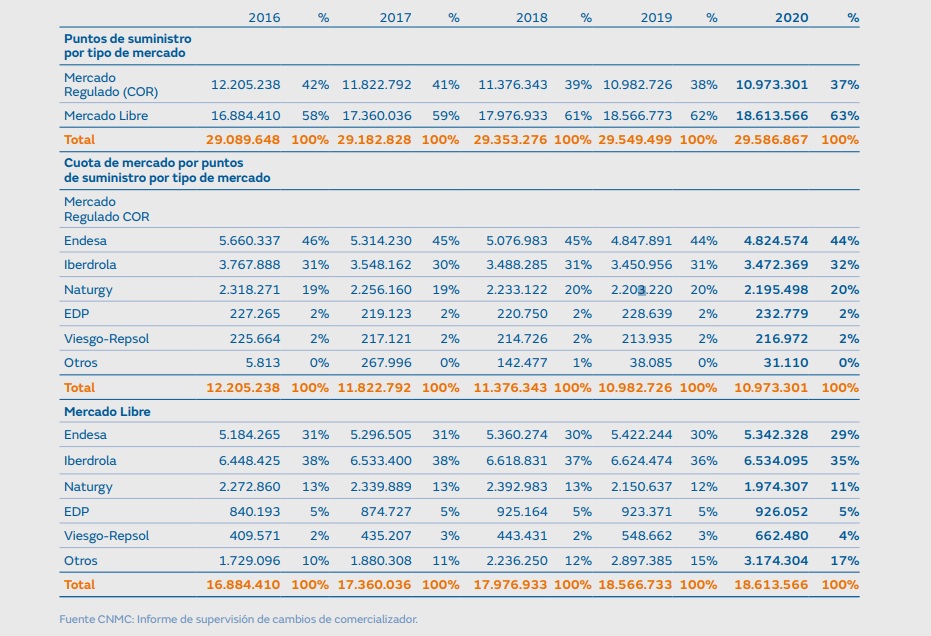Click the Viesgo-Repsol 2017 value 217.121
This screenshot has height=636, width=931.
(385, 339)
